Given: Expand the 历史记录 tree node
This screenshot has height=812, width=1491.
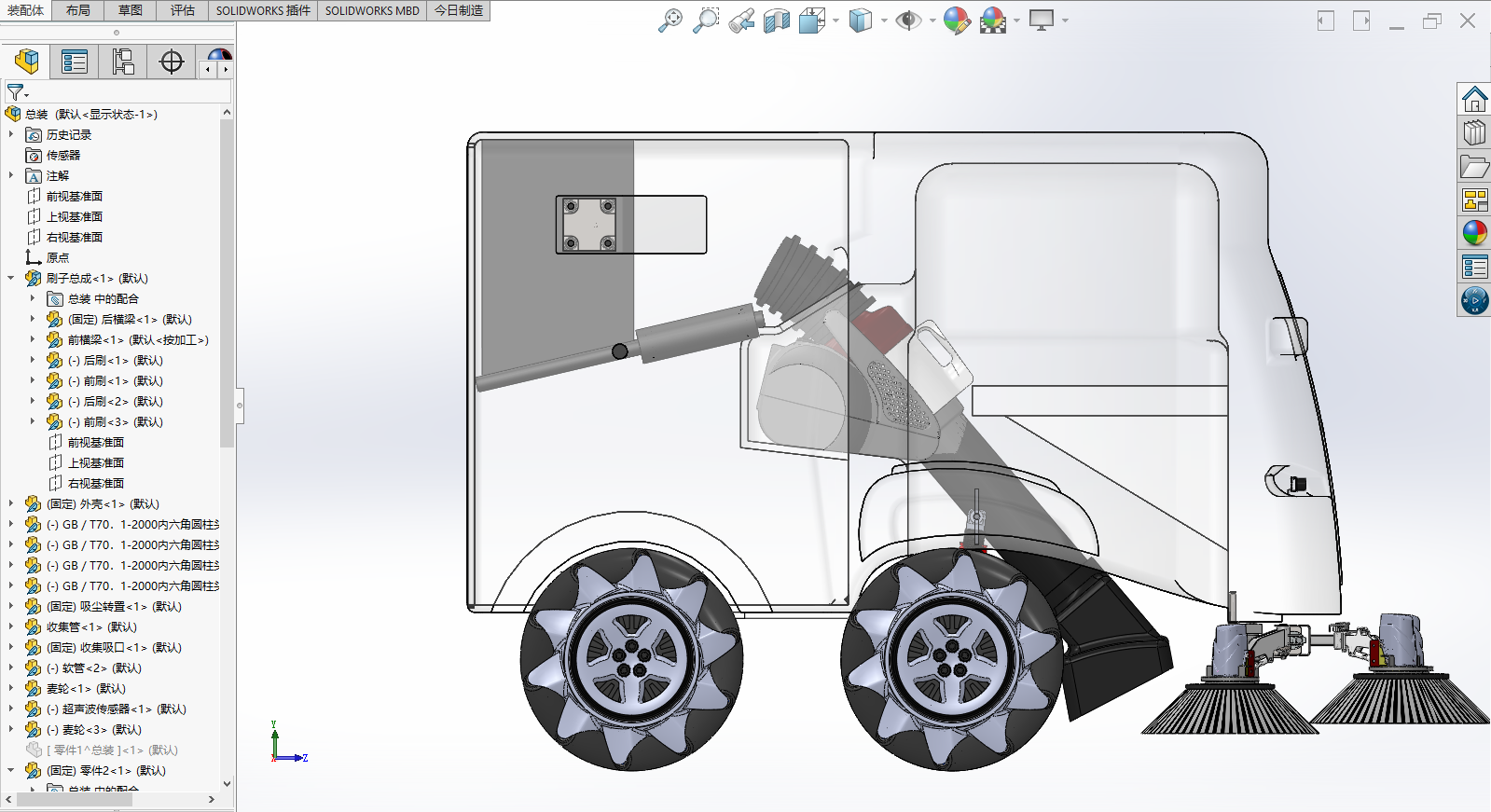Looking at the screenshot, I should pyautogui.click(x=11, y=134).
